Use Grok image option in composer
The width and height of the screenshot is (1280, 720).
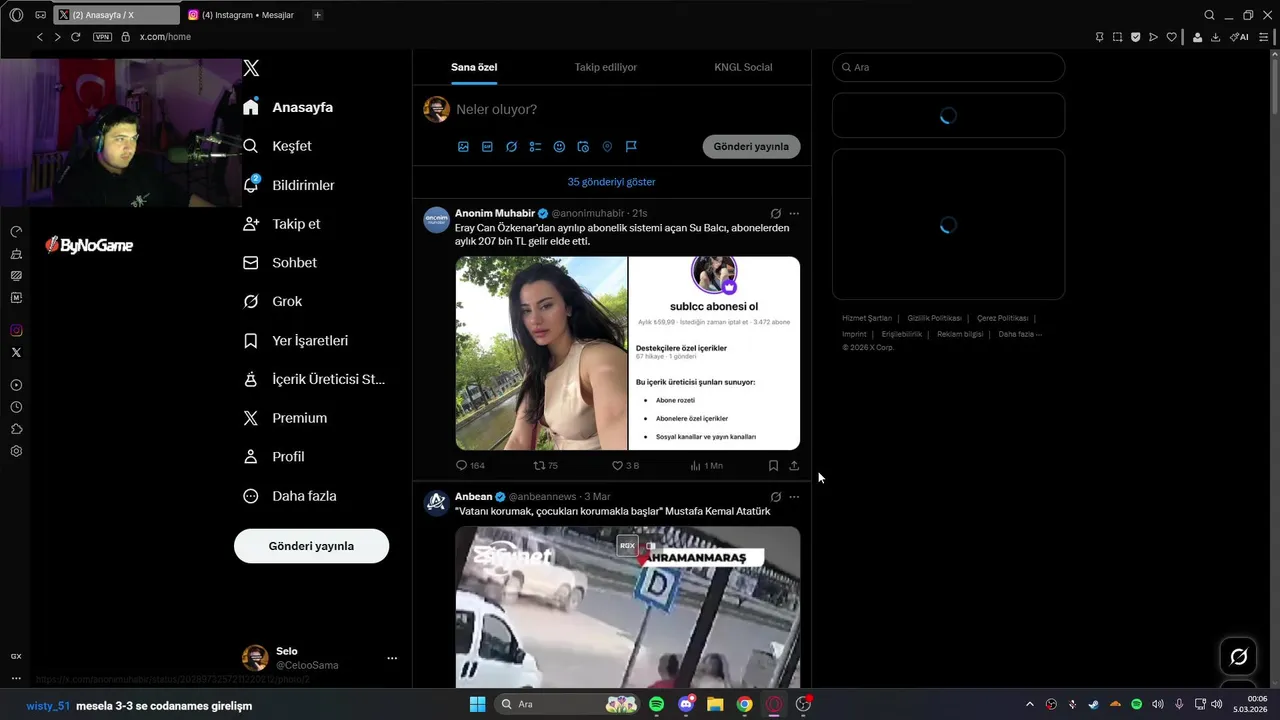pyautogui.click(x=511, y=147)
